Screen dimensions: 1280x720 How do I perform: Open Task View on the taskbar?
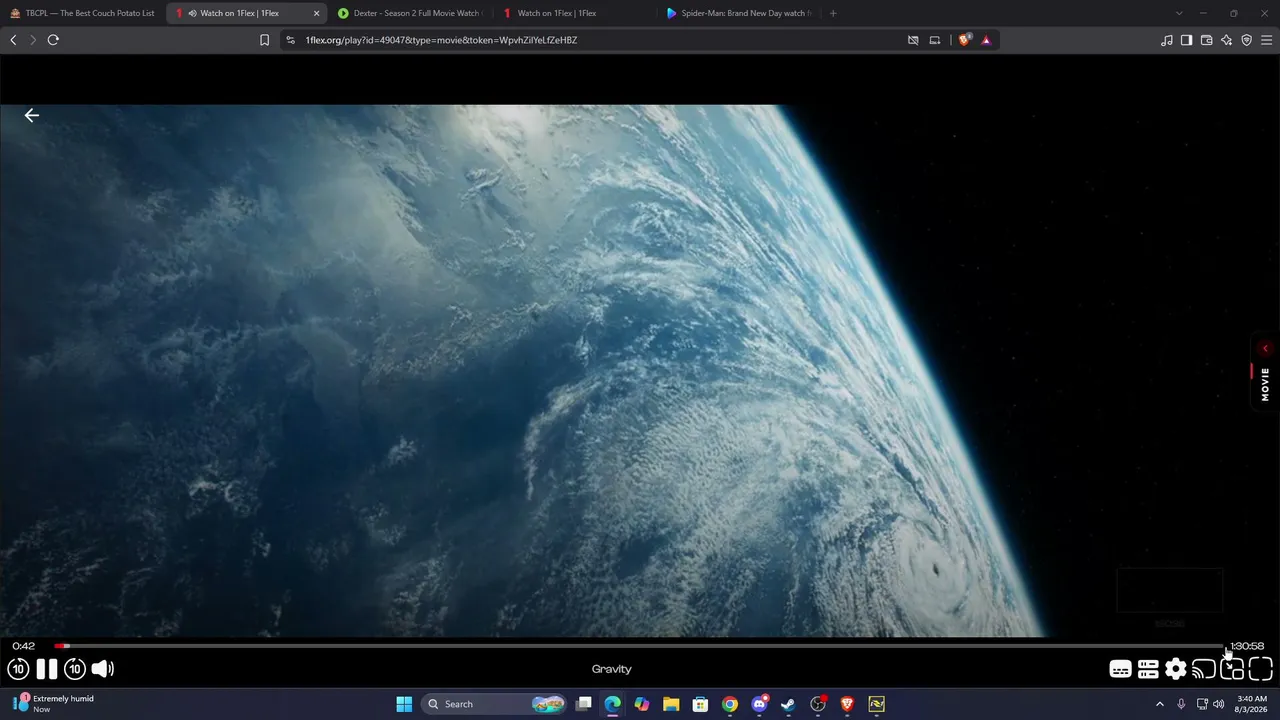point(584,704)
